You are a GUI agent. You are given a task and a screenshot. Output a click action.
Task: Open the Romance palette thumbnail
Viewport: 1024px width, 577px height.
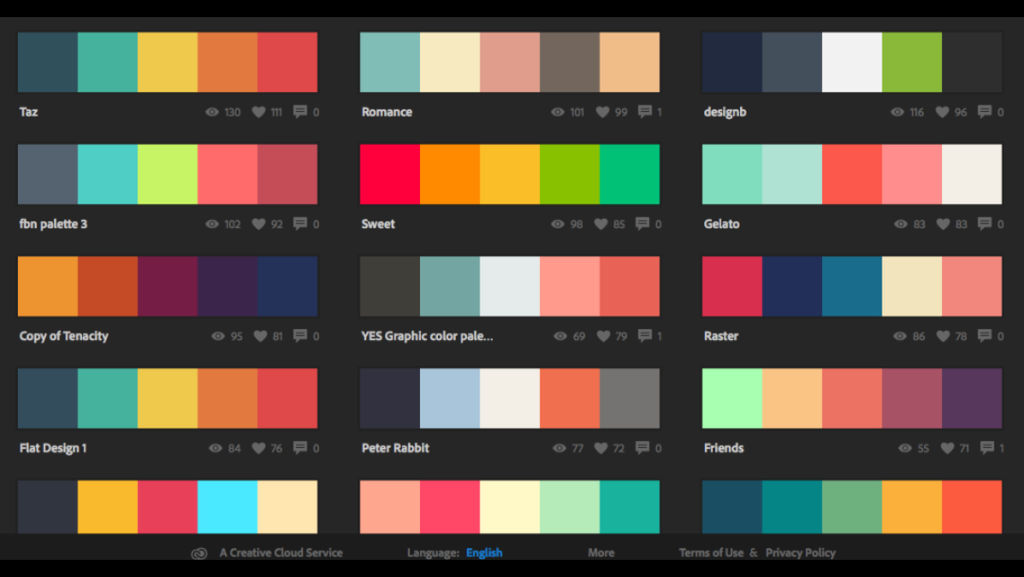tap(510, 61)
